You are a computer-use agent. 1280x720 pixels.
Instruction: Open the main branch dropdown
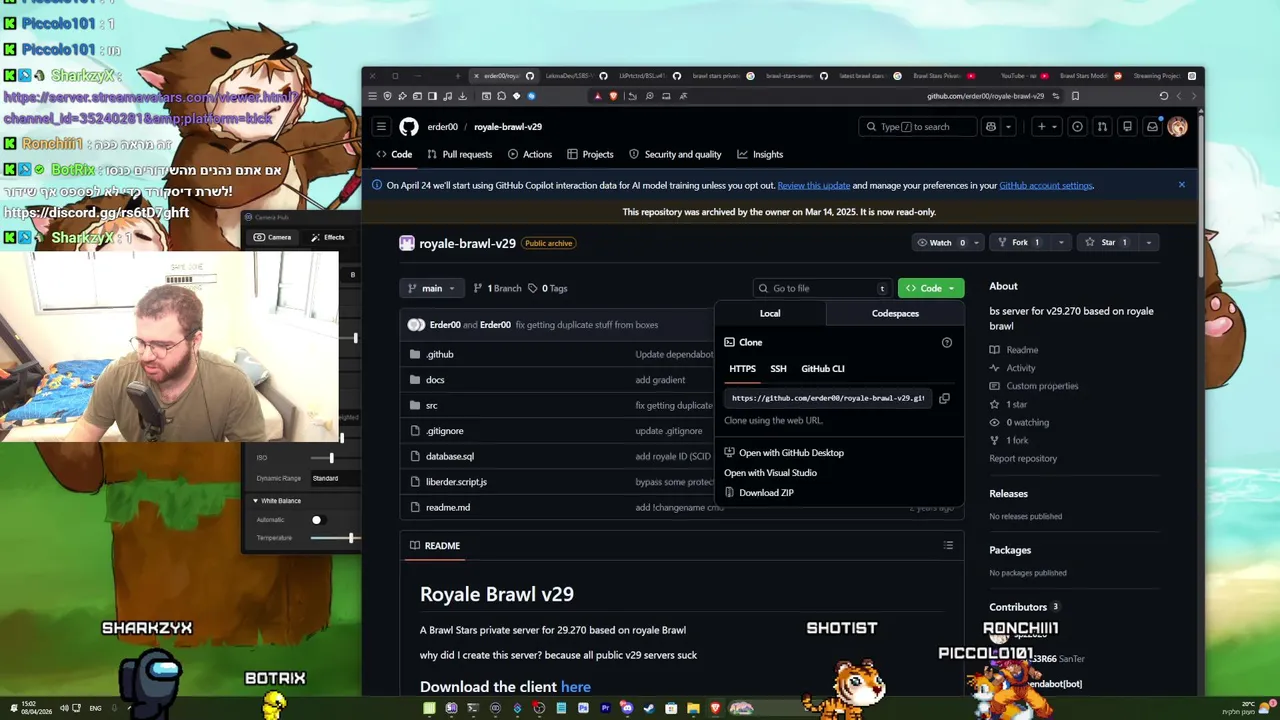[432, 288]
